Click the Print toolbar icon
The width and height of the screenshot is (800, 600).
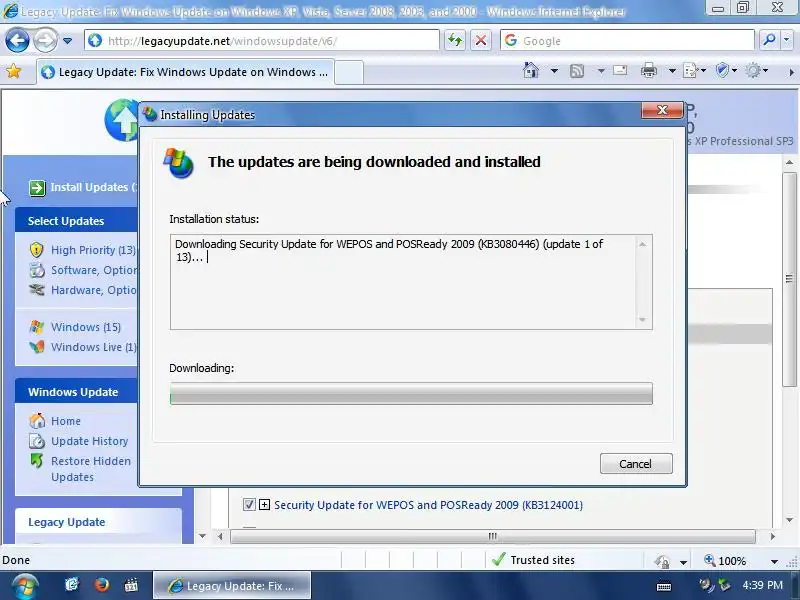[x=649, y=70]
